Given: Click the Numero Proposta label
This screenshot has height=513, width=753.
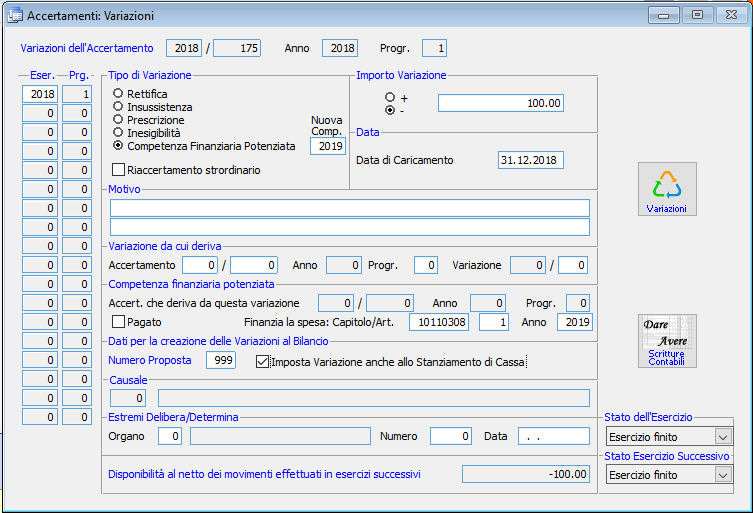Looking at the screenshot, I should point(150,360).
